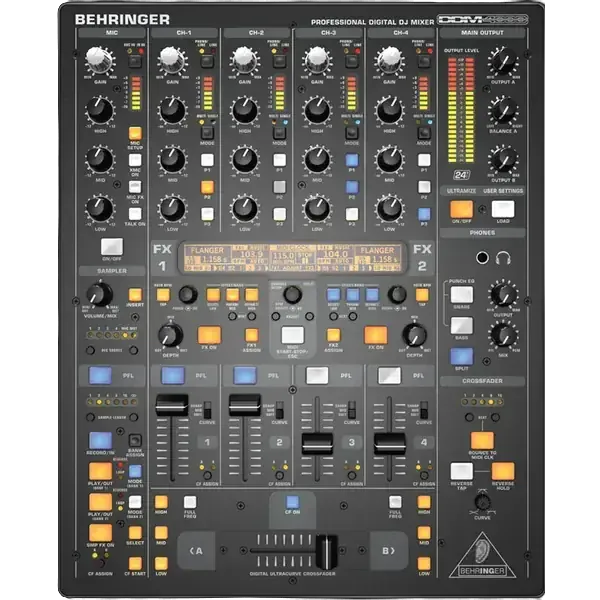Toggle the XMC ON button
The height and width of the screenshot is (600, 600).
coord(135,160)
